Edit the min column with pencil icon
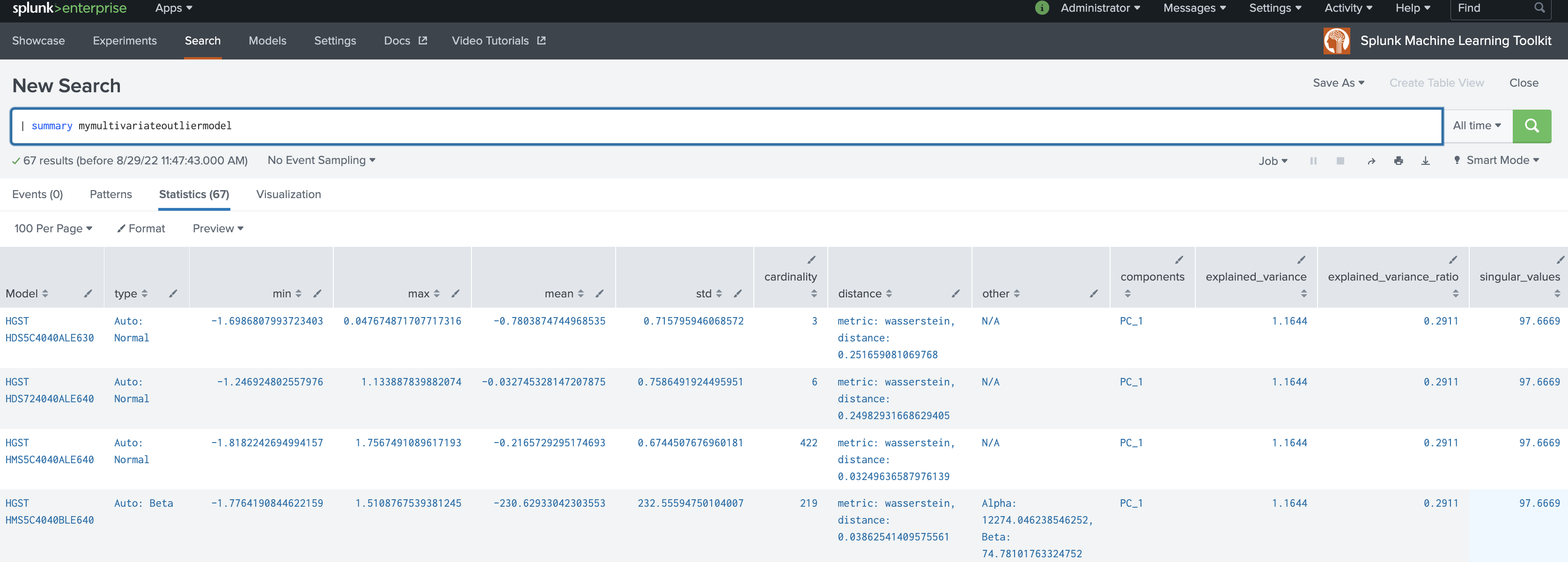Image resolution: width=1568 pixels, height=562 pixels. coord(317,294)
